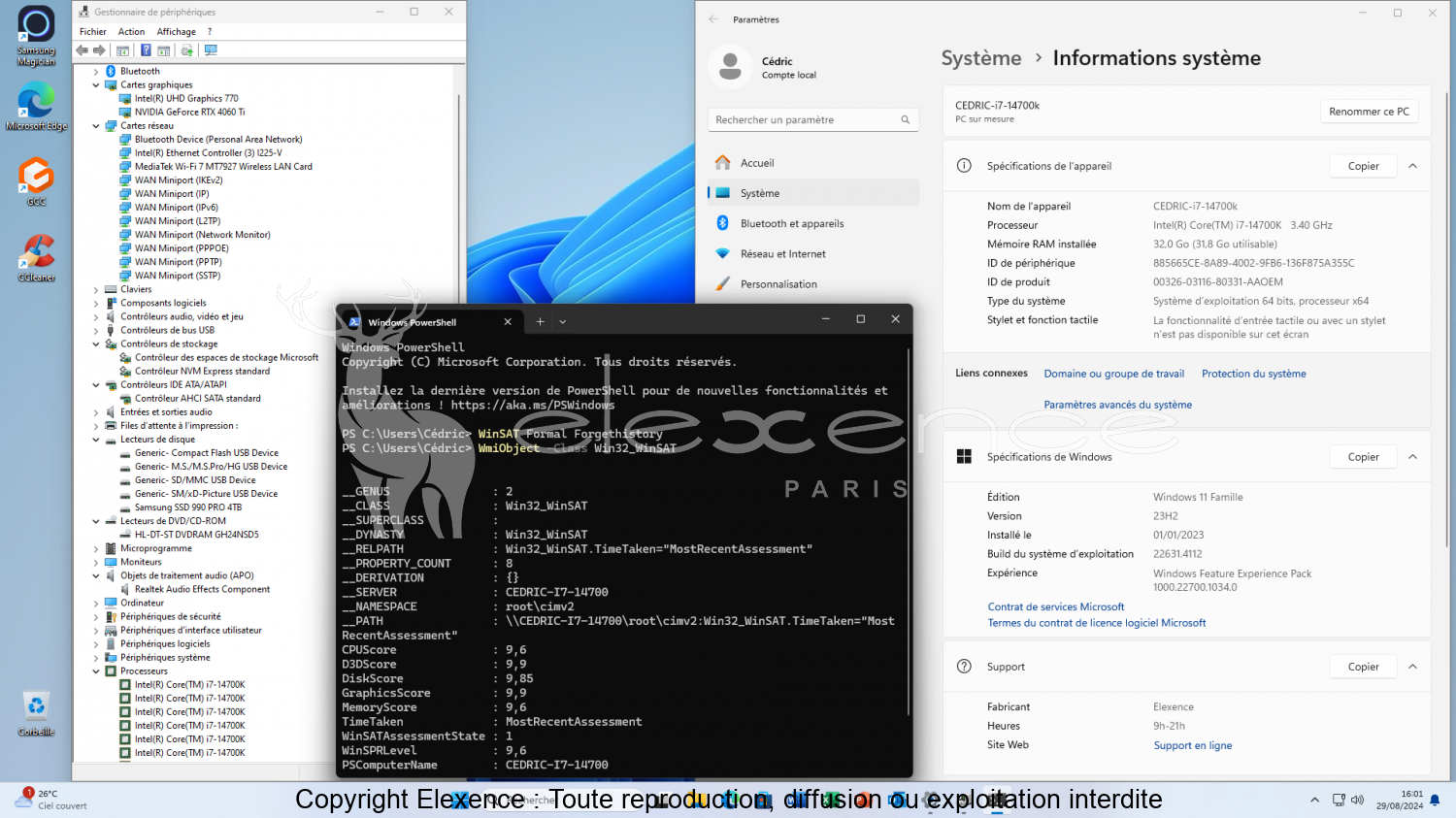
Task: Click the Scan for hardware changes toolbar icon
Action: pyautogui.click(x=211, y=50)
